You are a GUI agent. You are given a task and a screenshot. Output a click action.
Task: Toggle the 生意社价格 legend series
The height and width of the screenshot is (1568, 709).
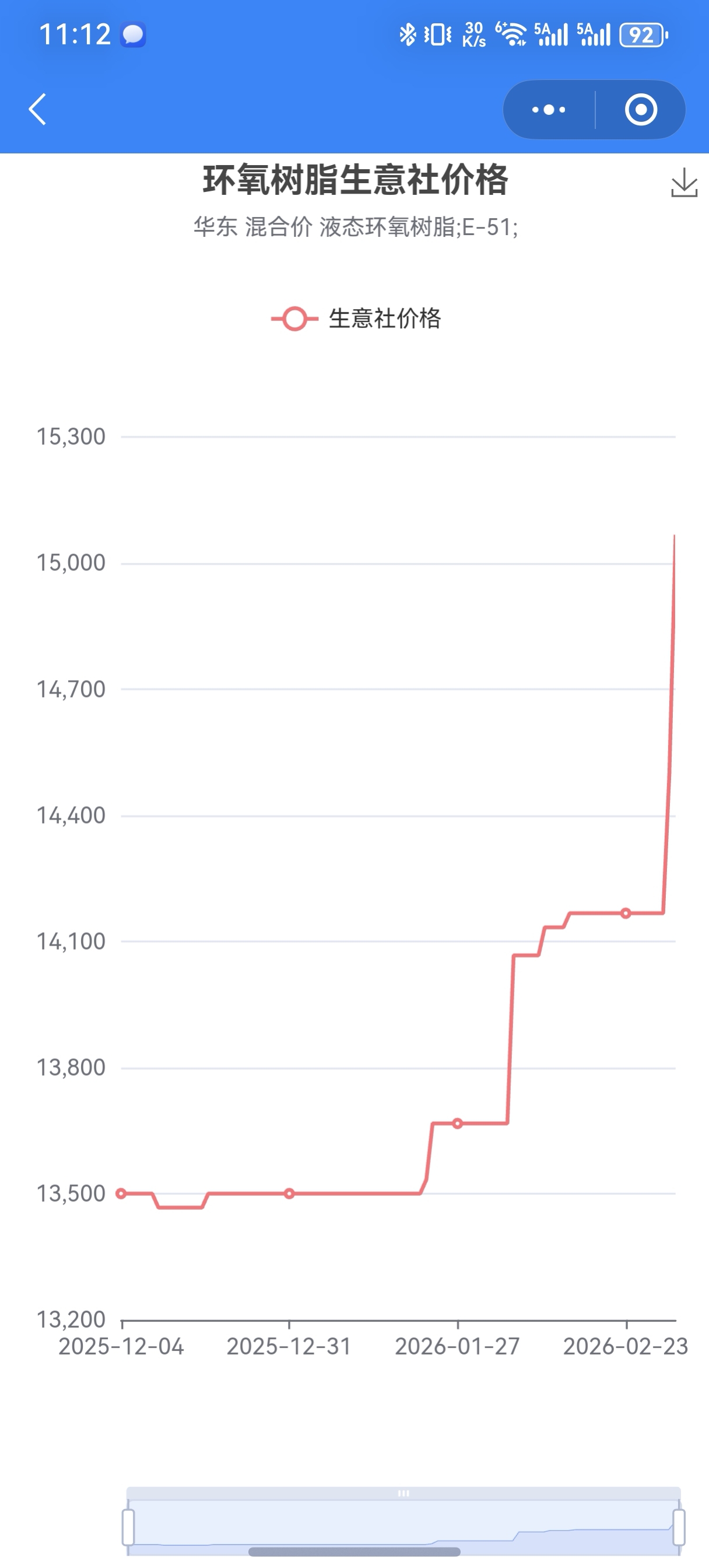[356, 318]
